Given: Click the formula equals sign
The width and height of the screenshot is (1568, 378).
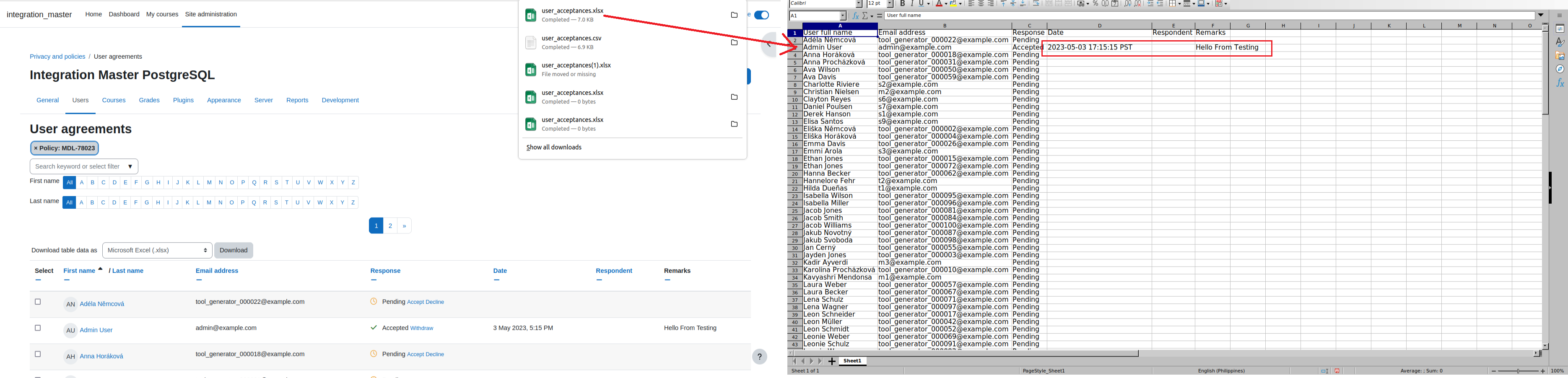Looking at the screenshot, I should (880, 16).
